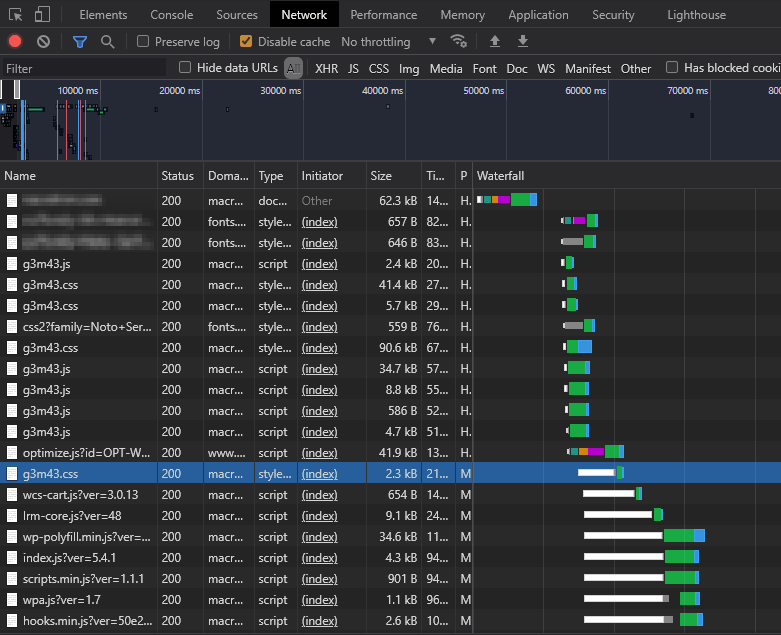Check the Hide data URLs option

pyautogui.click(x=185, y=68)
